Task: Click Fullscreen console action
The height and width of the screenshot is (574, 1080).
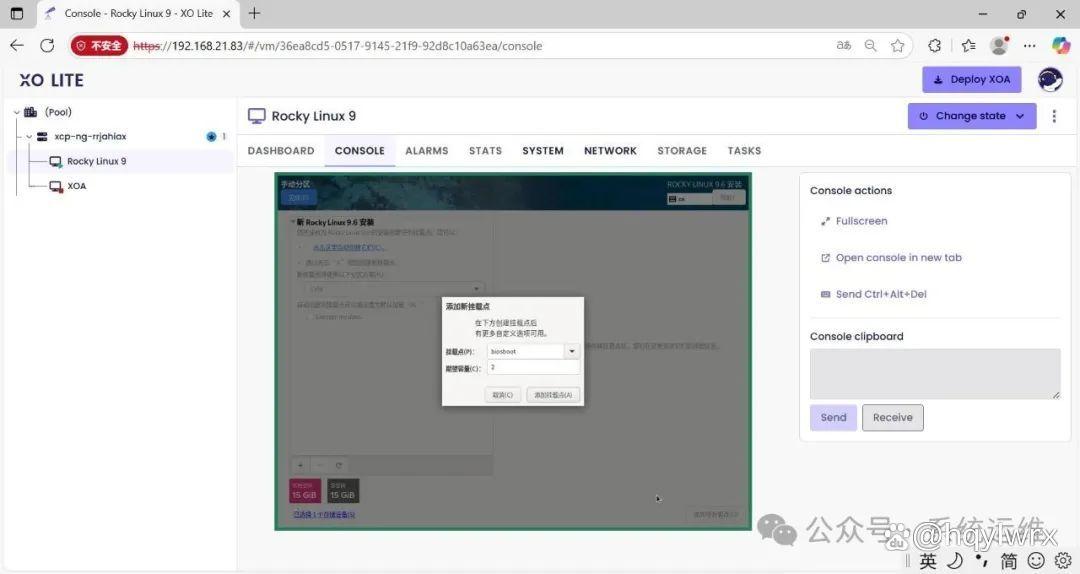Action: coord(854,221)
